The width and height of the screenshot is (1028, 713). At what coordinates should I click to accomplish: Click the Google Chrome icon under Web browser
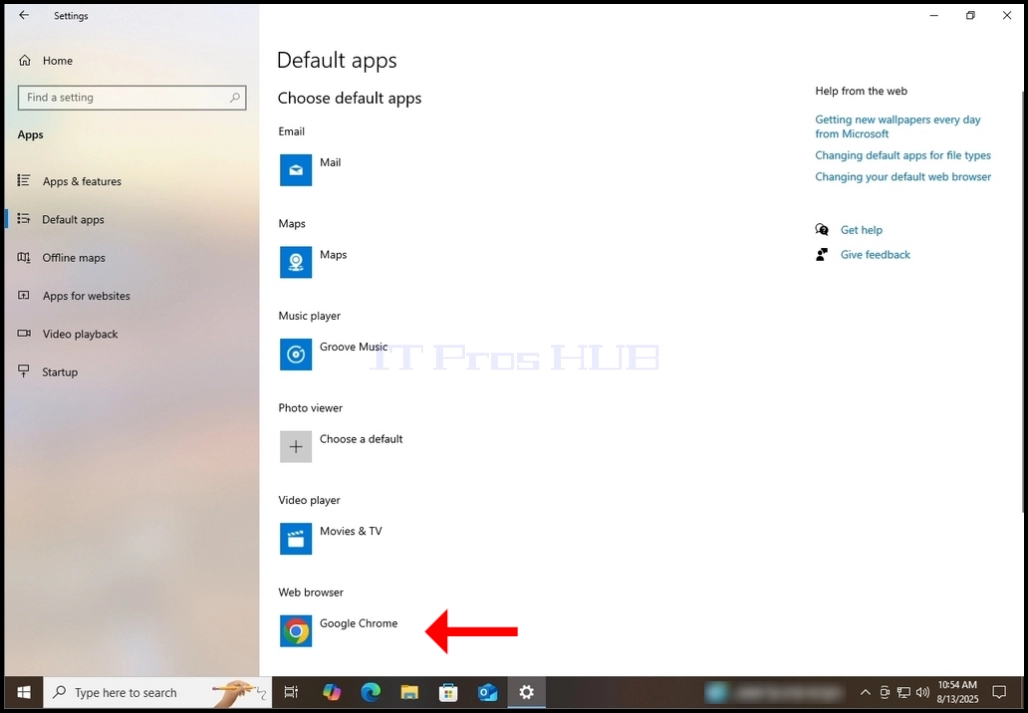click(x=296, y=631)
